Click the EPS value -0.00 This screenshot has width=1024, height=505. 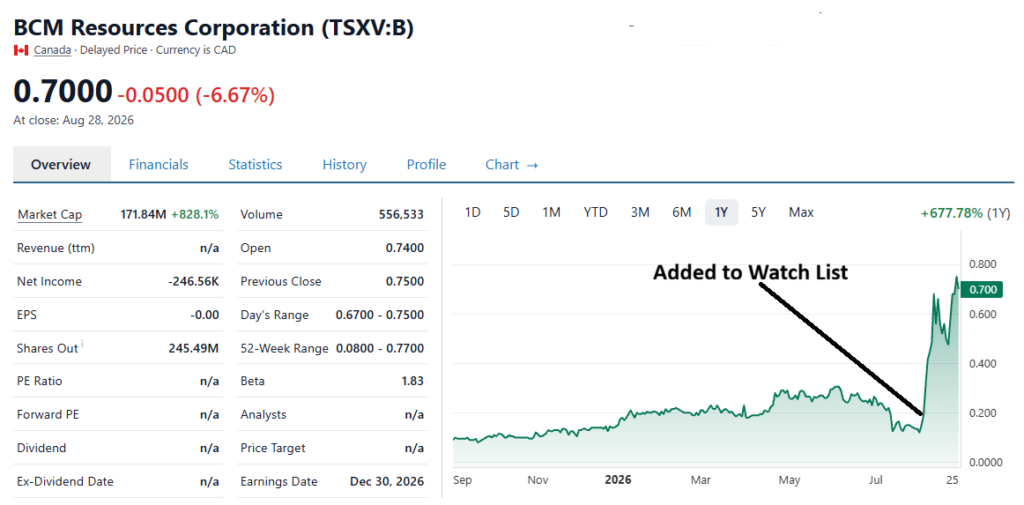pyautogui.click(x=204, y=315)
